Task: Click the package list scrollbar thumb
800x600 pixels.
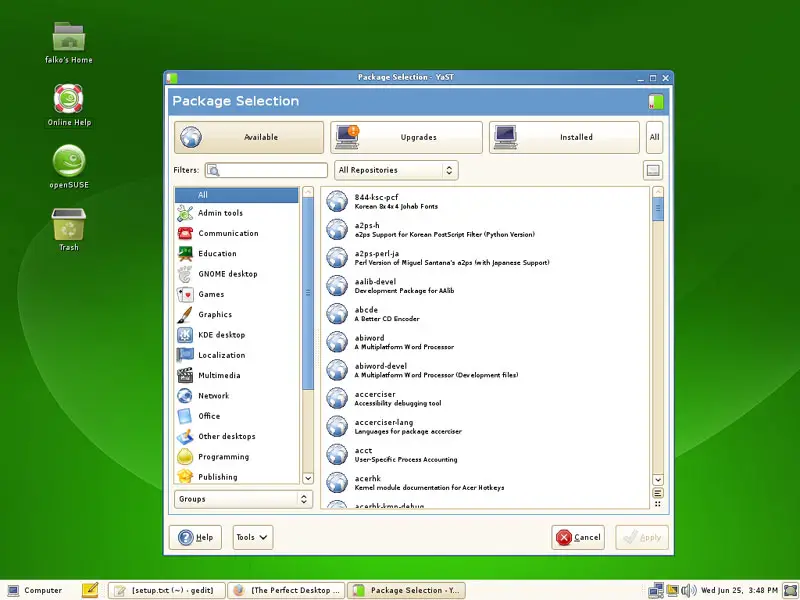Action: [658, 209]
